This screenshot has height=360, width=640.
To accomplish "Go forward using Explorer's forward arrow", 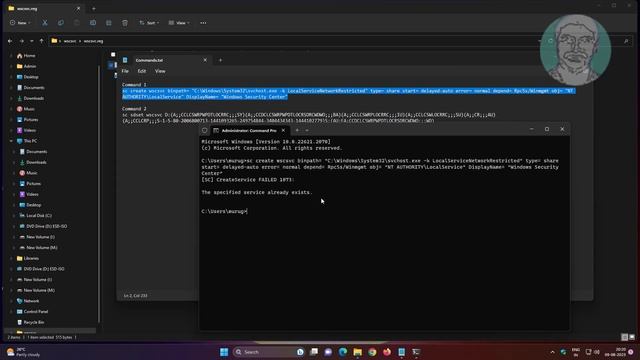I will click(21, 41).
